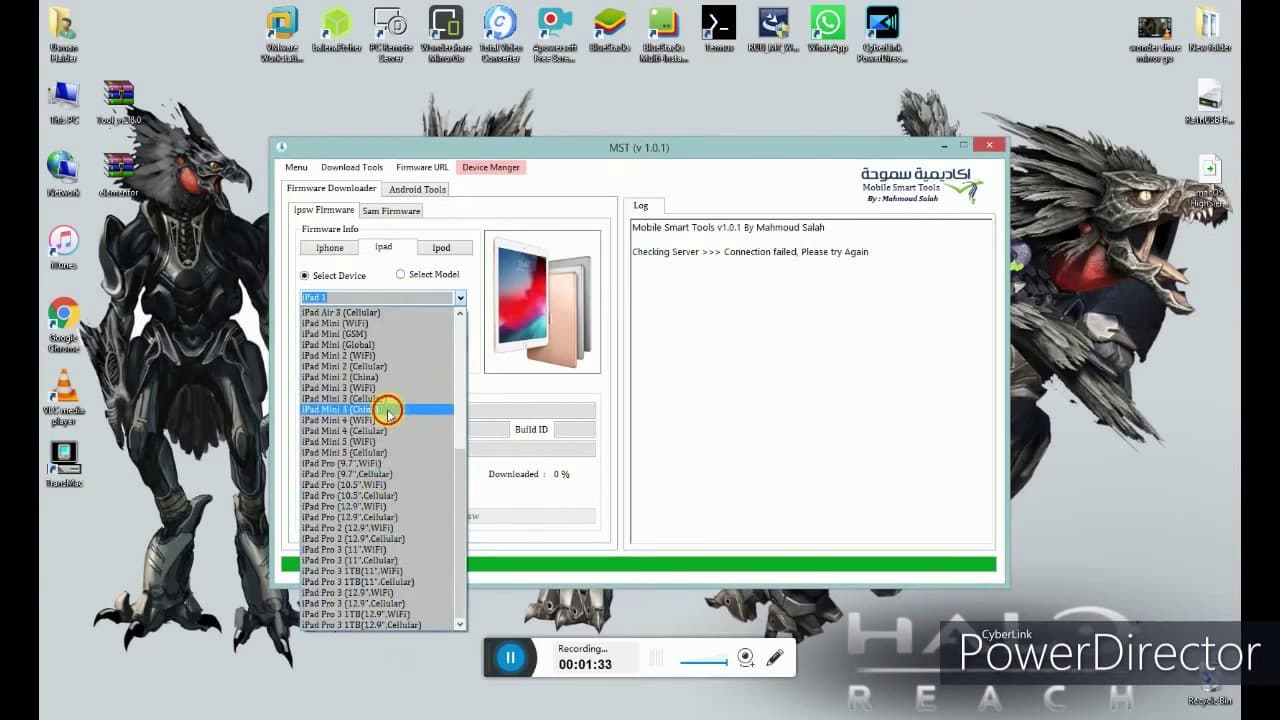1280x720 pixels.
Task: Launch Apowersoft Free Screen Recorder shortcut
Action: [x=555, y=35]
